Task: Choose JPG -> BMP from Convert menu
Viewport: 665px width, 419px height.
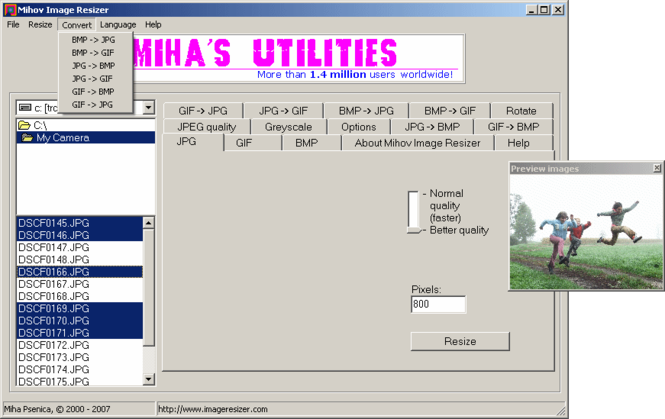Action: pyautogui.click(x=95, y=66)
